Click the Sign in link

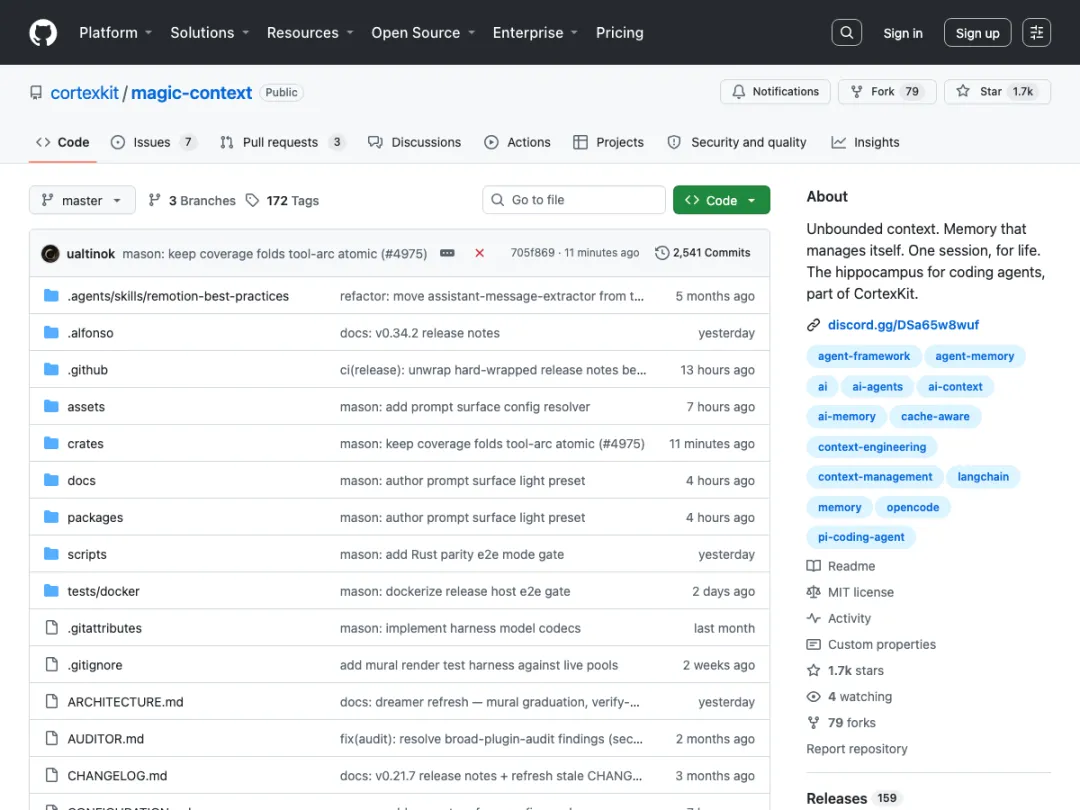click(902, 33)
